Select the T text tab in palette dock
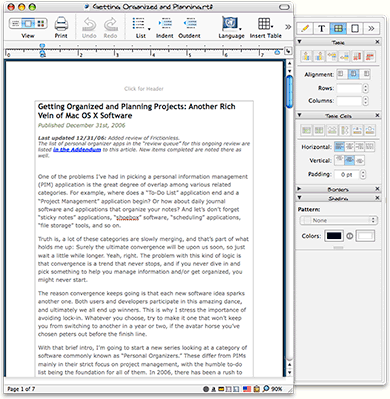390x399 pixels. tap(321, 29)
